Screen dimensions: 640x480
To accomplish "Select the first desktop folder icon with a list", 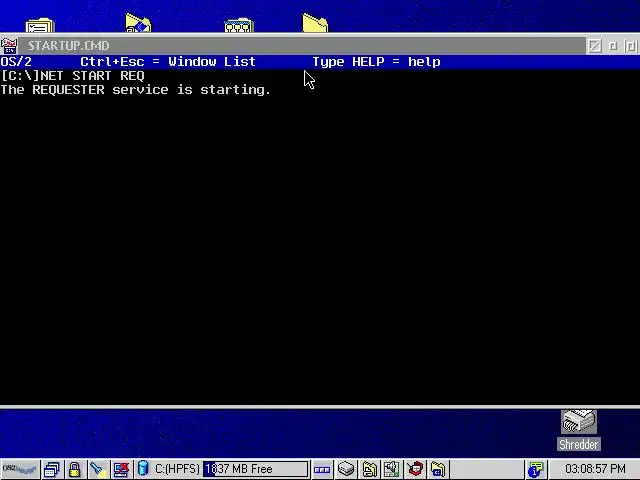I will (x=40, y=25).
